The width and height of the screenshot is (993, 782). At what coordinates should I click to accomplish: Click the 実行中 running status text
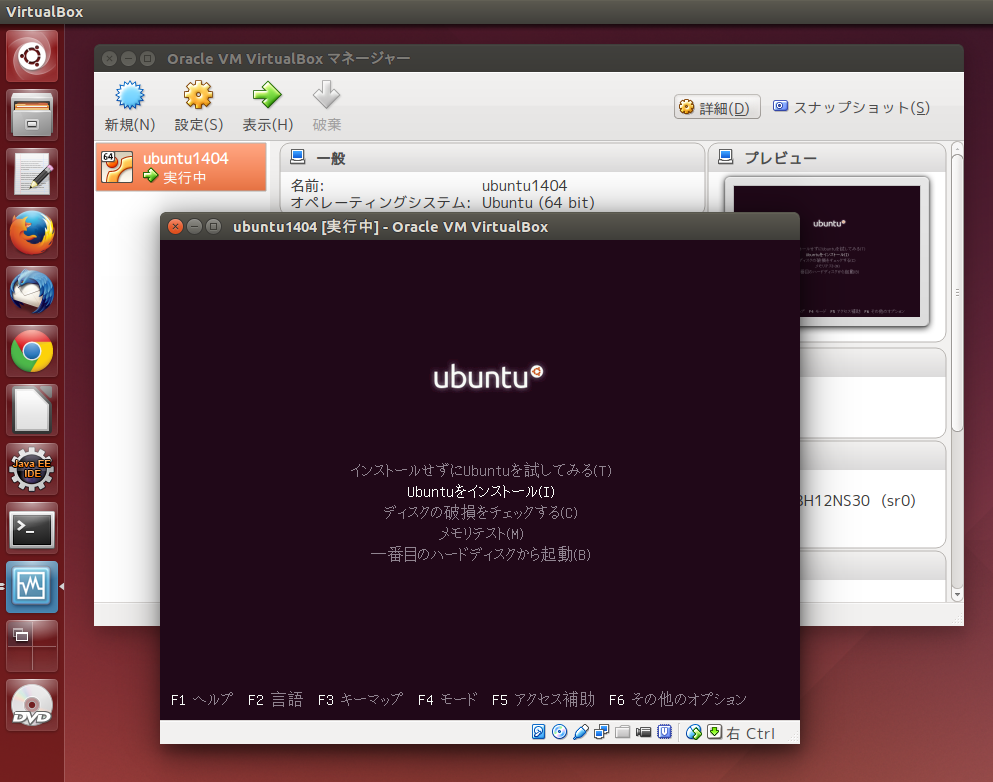coord(184,178)
